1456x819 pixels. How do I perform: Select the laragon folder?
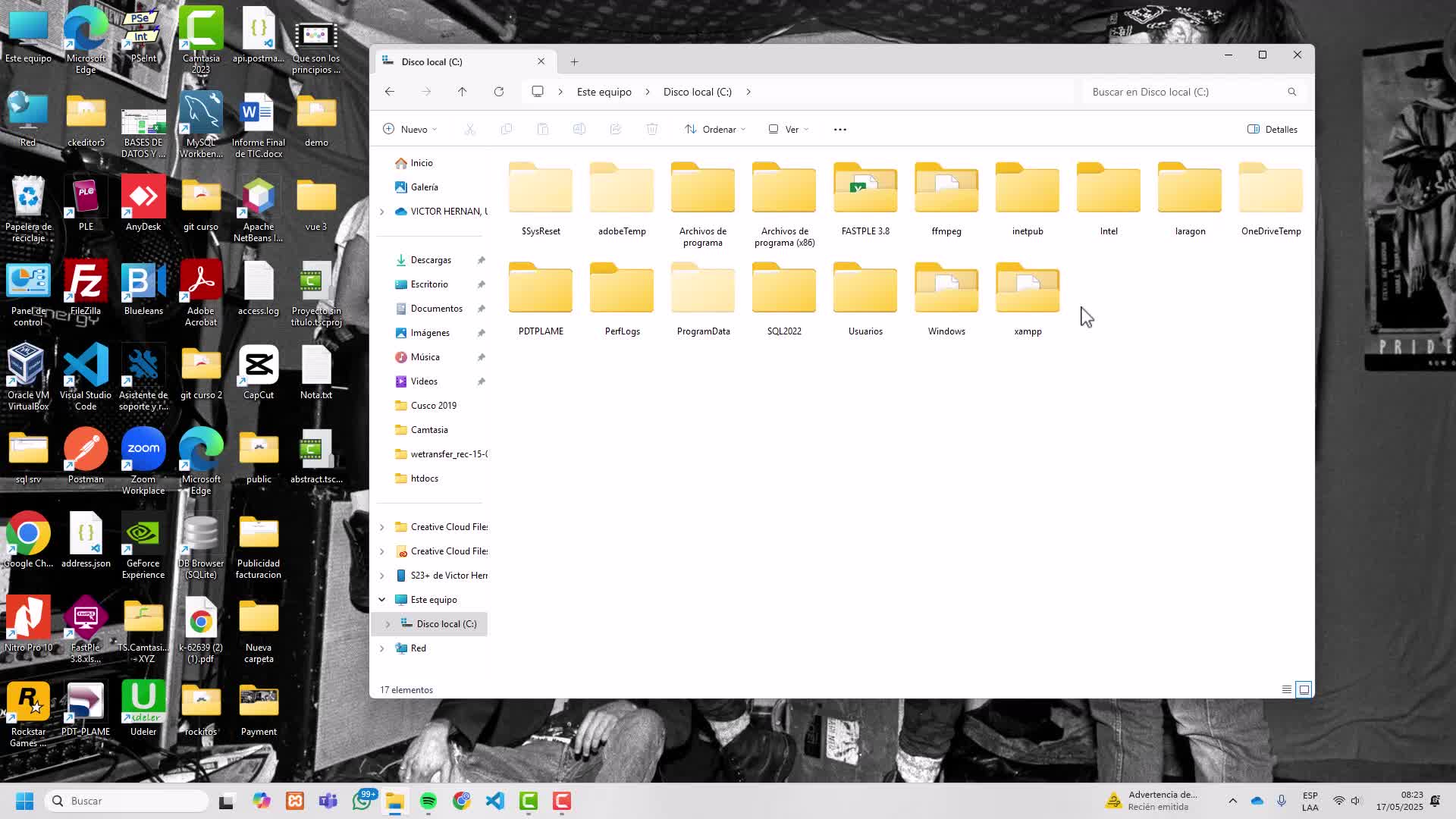coord(1190,199)
